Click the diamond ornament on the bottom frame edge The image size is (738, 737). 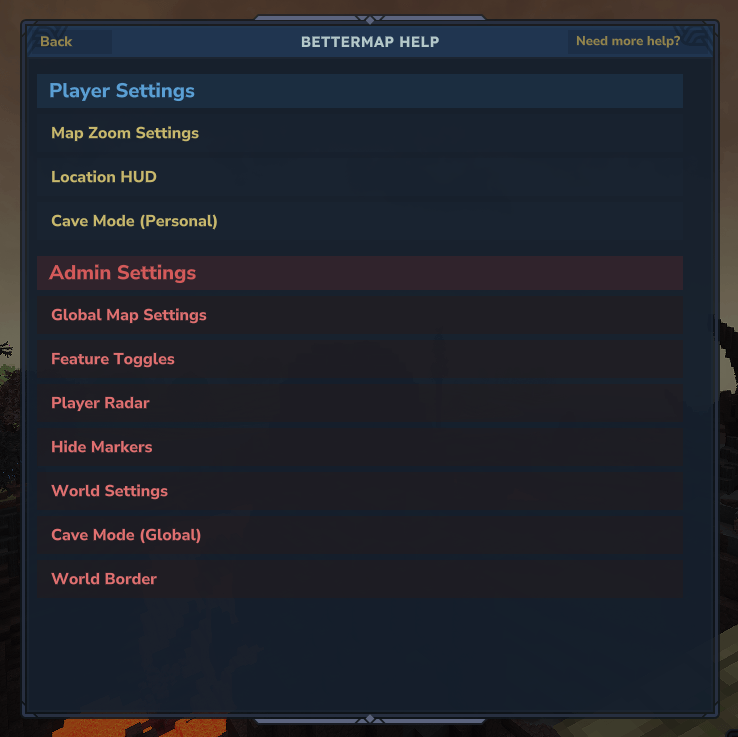click(370, 719)
